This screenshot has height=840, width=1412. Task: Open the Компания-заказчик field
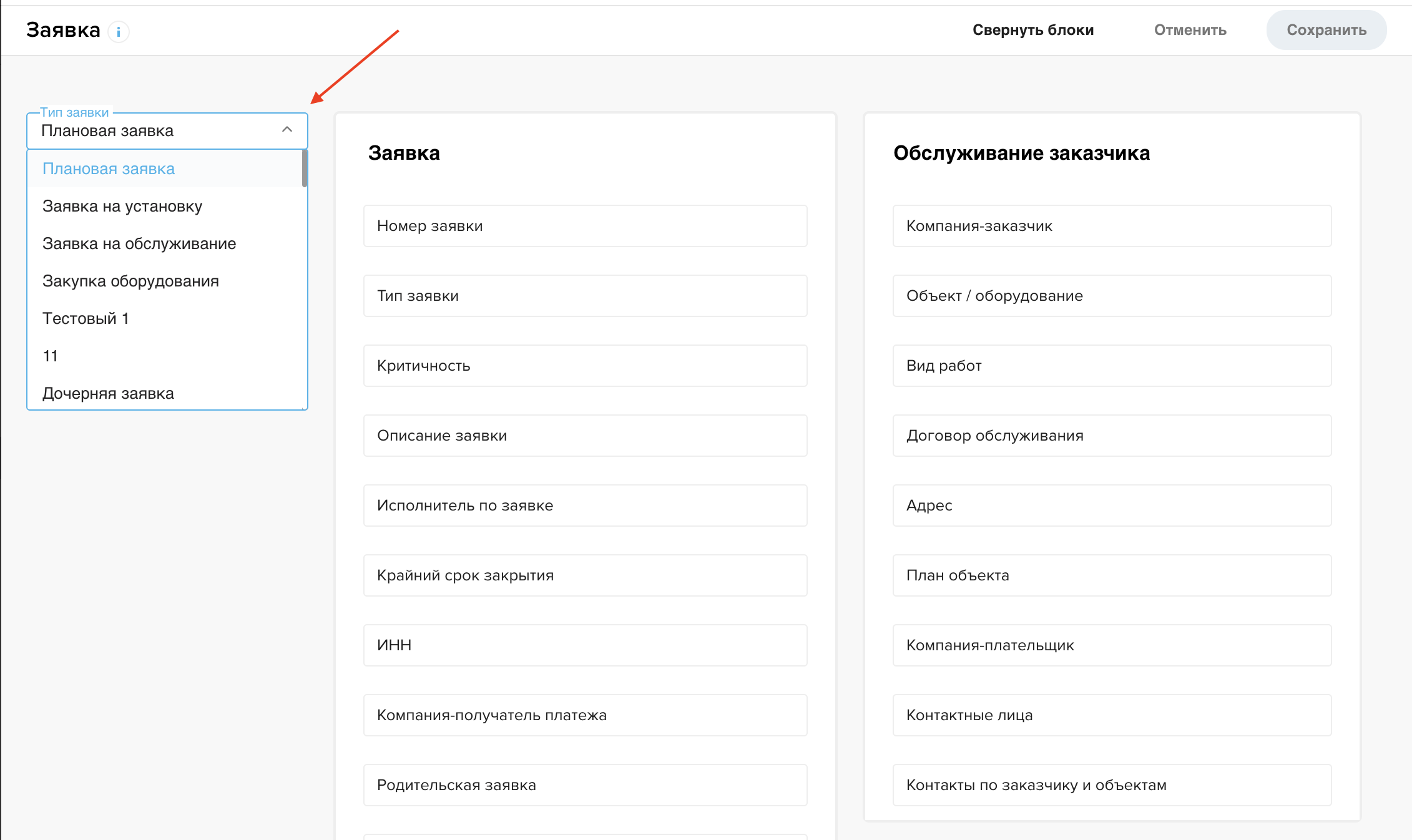tap(1111, 226)
